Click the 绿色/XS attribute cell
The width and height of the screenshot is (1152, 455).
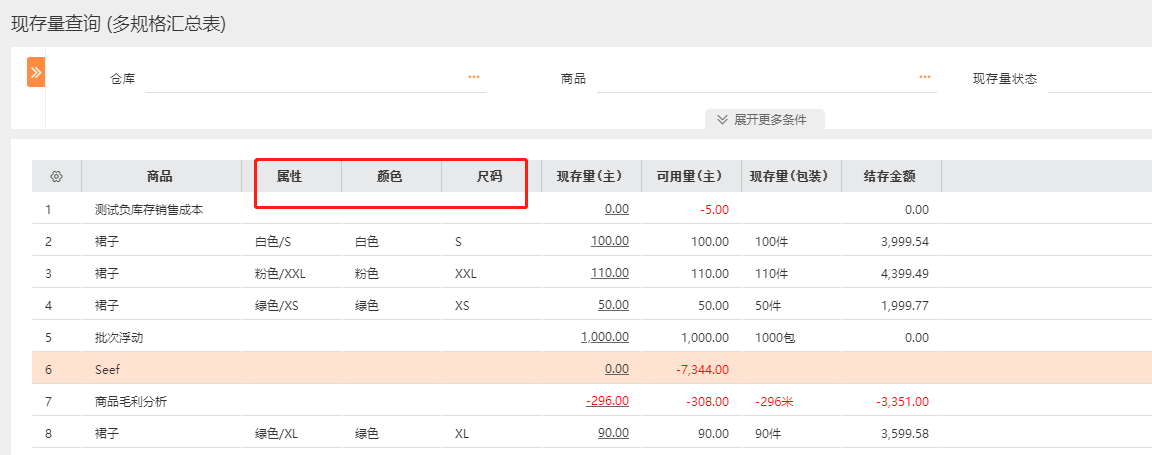coord(291,306)
